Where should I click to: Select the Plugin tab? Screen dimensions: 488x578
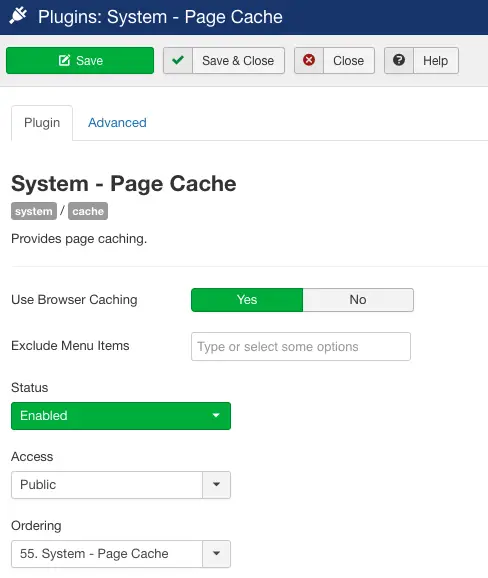tap(42, 123)
